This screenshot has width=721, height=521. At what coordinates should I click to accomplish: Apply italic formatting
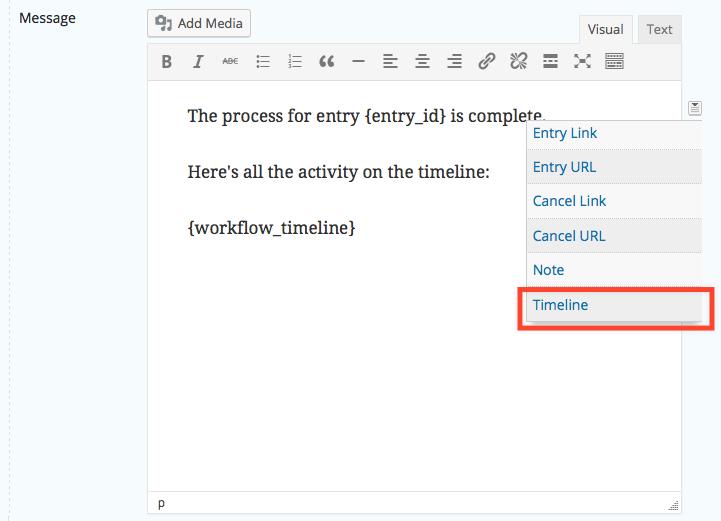click(198, 62)
